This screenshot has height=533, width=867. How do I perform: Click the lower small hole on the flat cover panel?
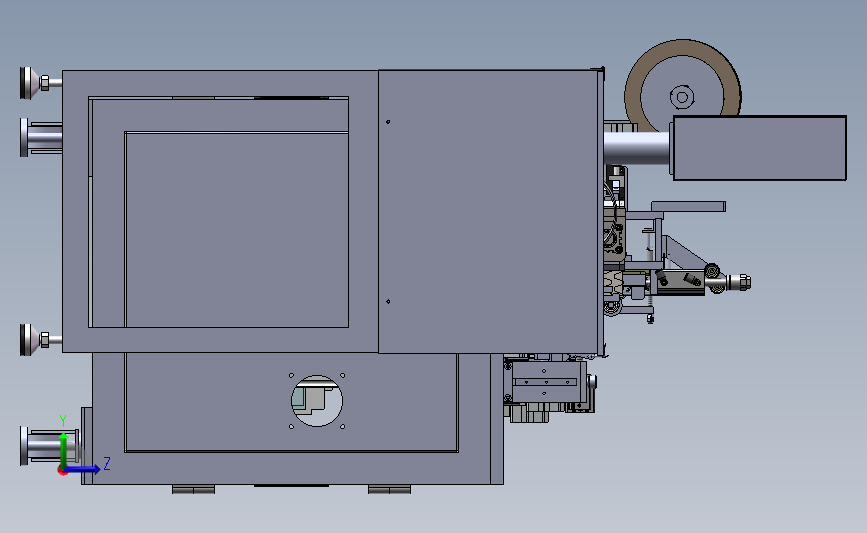[388, 301]
